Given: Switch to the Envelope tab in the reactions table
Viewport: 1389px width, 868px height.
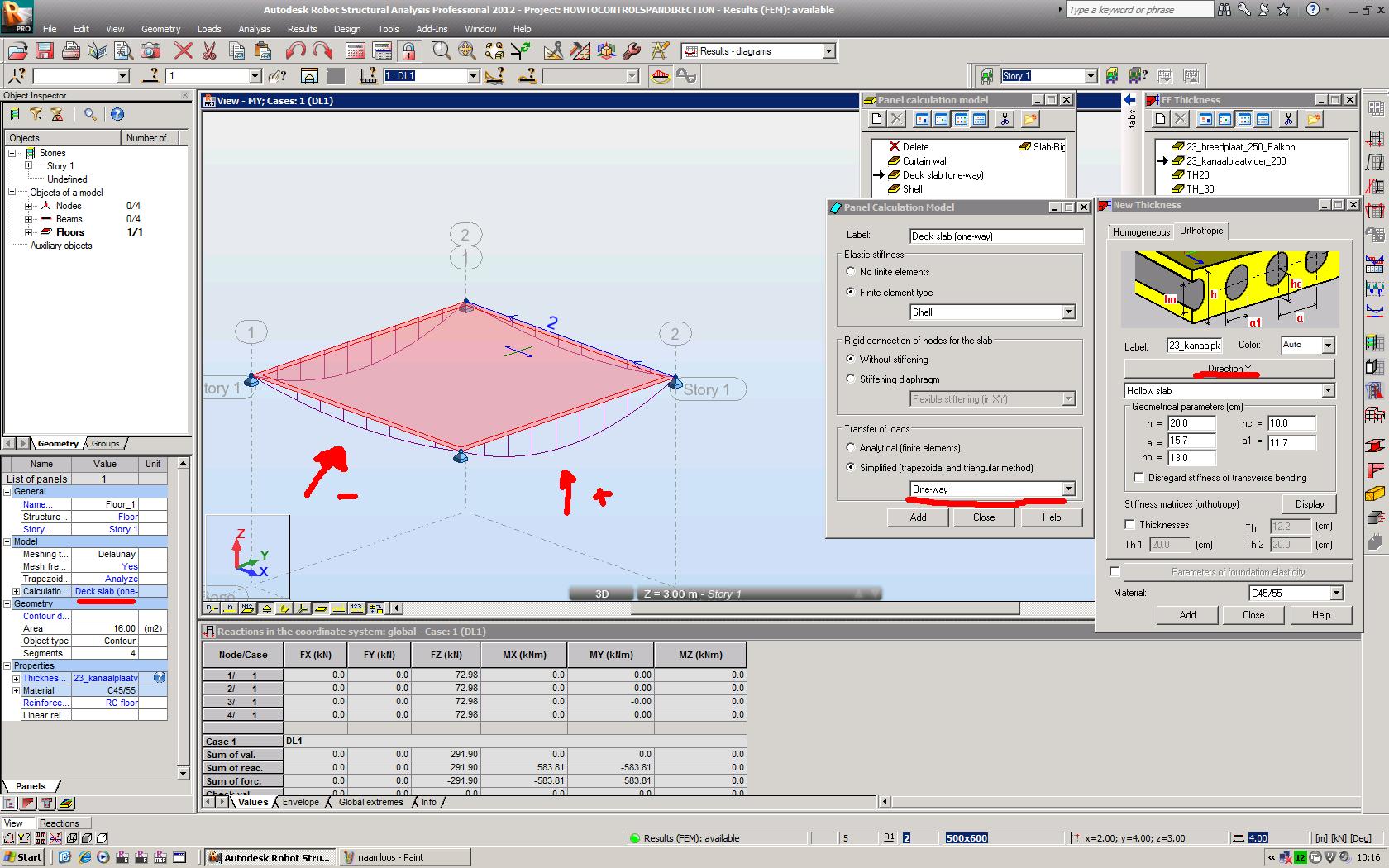Looking at the screenshot, I should pyautogui.click(x=301, y=802).
